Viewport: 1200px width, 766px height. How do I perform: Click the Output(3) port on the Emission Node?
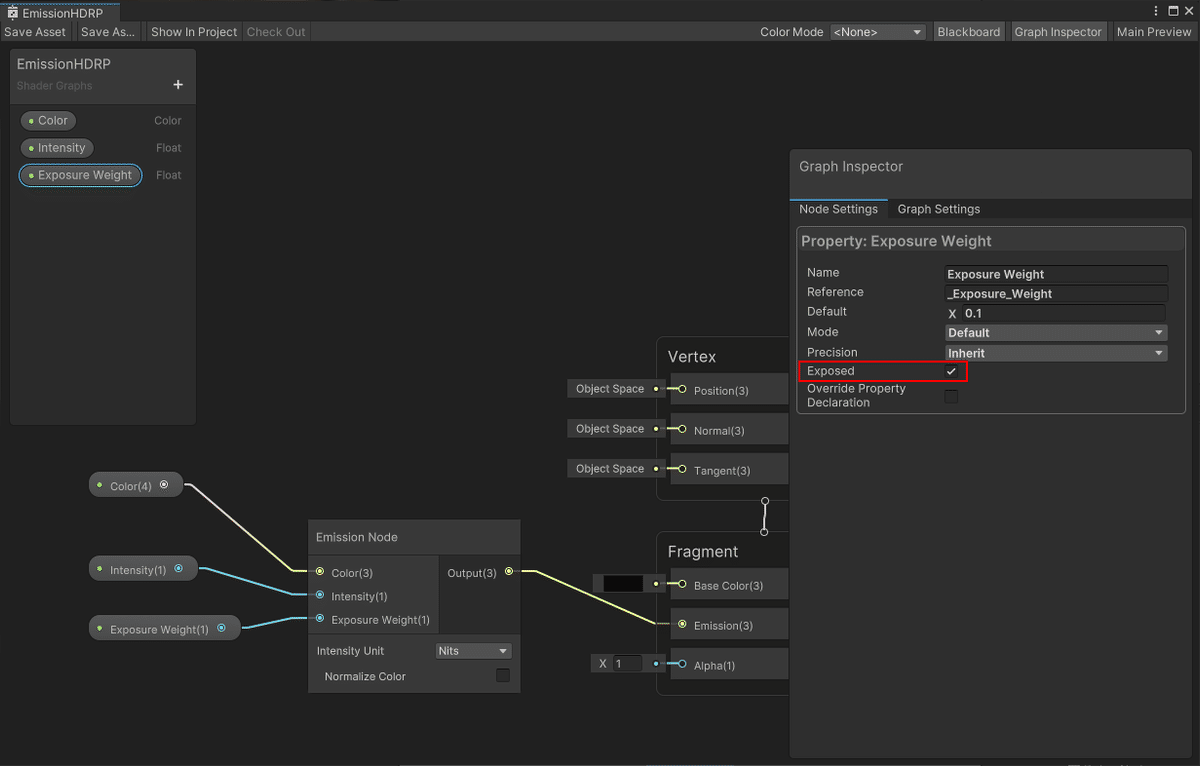509,573
